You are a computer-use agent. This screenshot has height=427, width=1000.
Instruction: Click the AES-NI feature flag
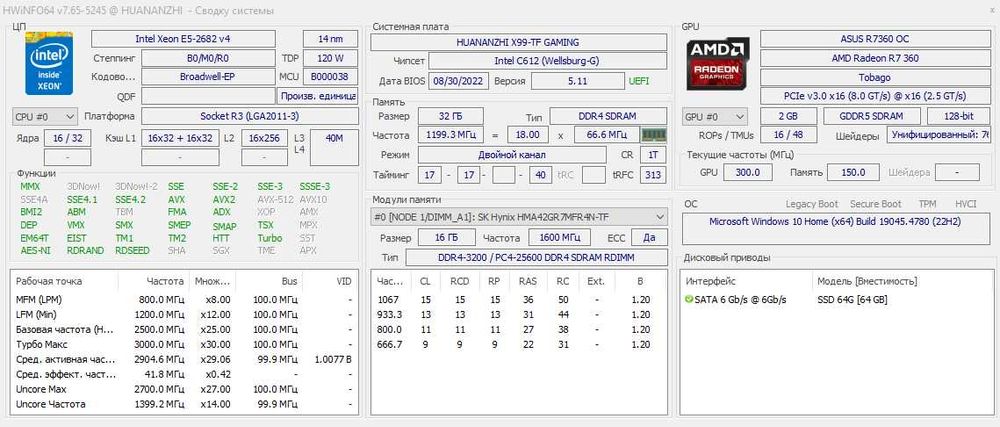(35, 251)
